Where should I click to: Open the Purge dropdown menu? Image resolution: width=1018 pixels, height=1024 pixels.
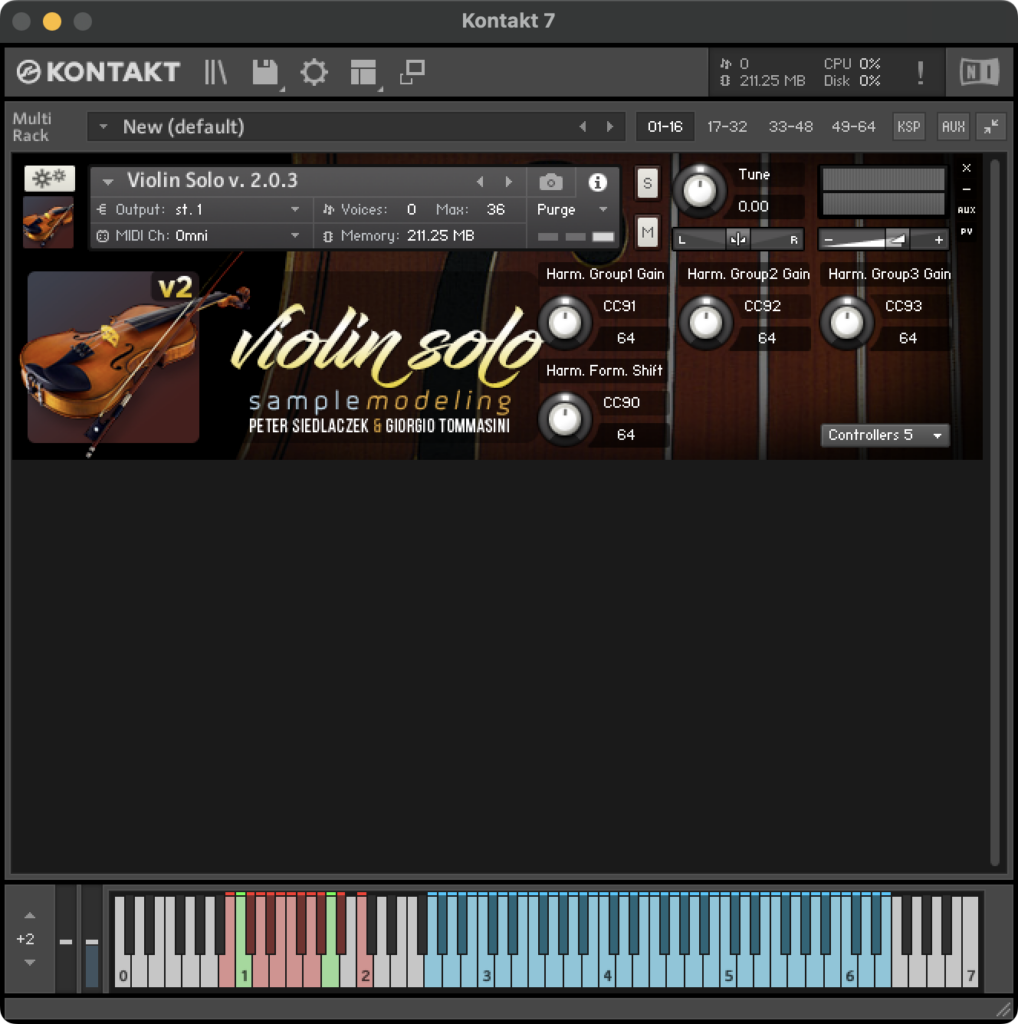(573, 210)
